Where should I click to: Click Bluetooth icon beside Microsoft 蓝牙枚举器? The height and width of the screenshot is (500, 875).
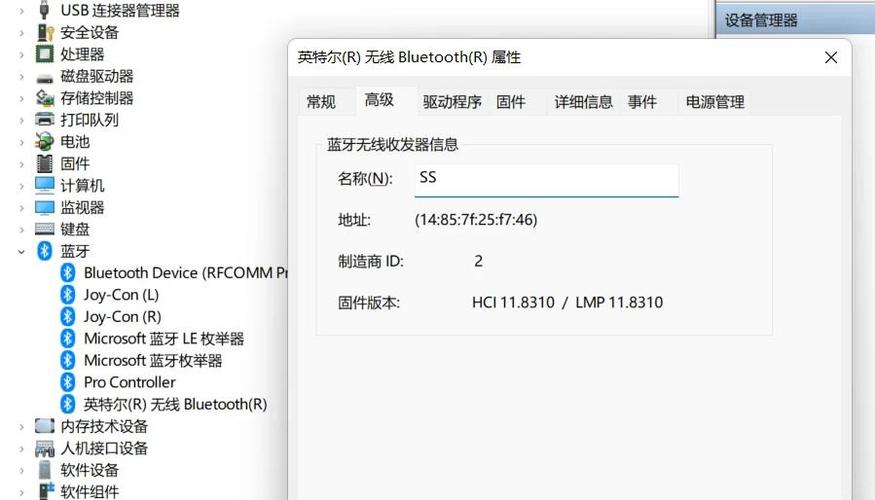point(68,360)
